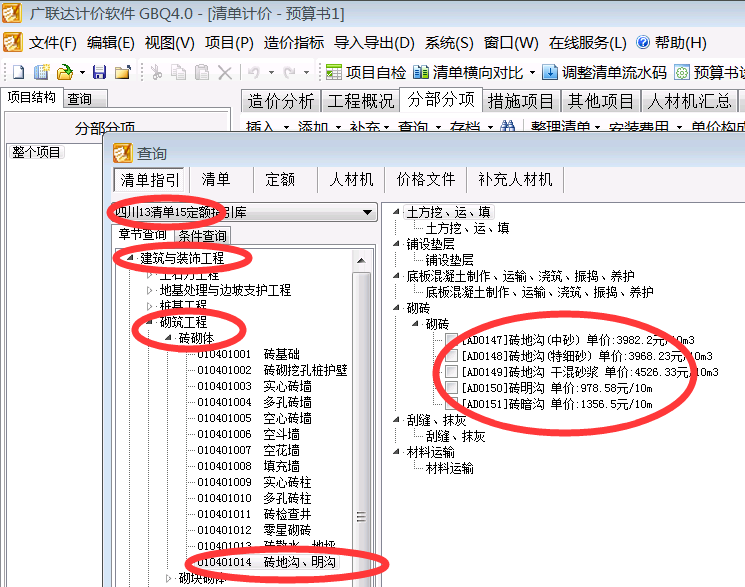This screenshot has width=745, height=587.
Task: Click the clipboard paste icon
Action: click(x=202, y=72)
